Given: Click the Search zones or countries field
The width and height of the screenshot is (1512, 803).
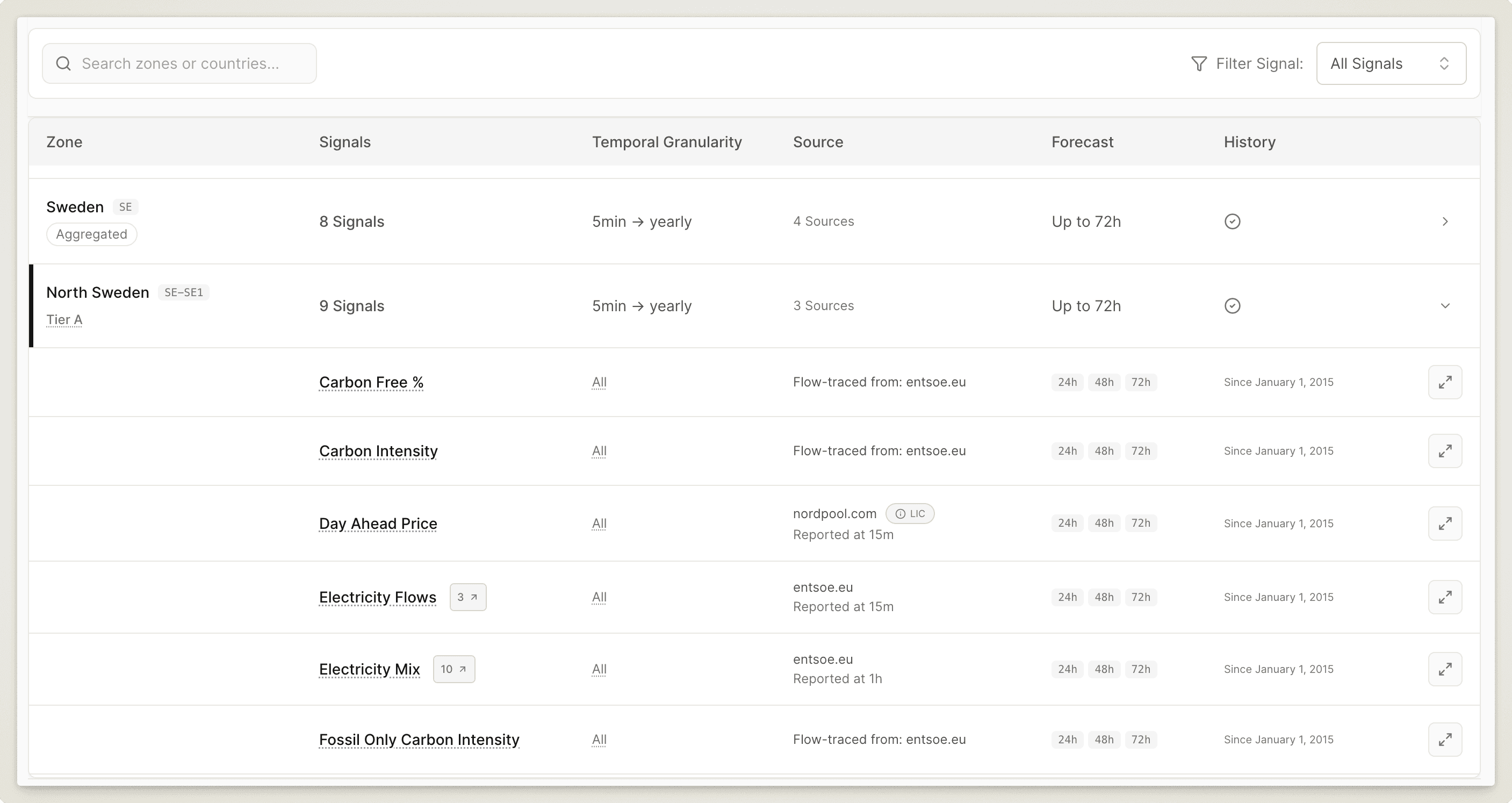Looking at the screenshot, I should [x=179, y=63].
